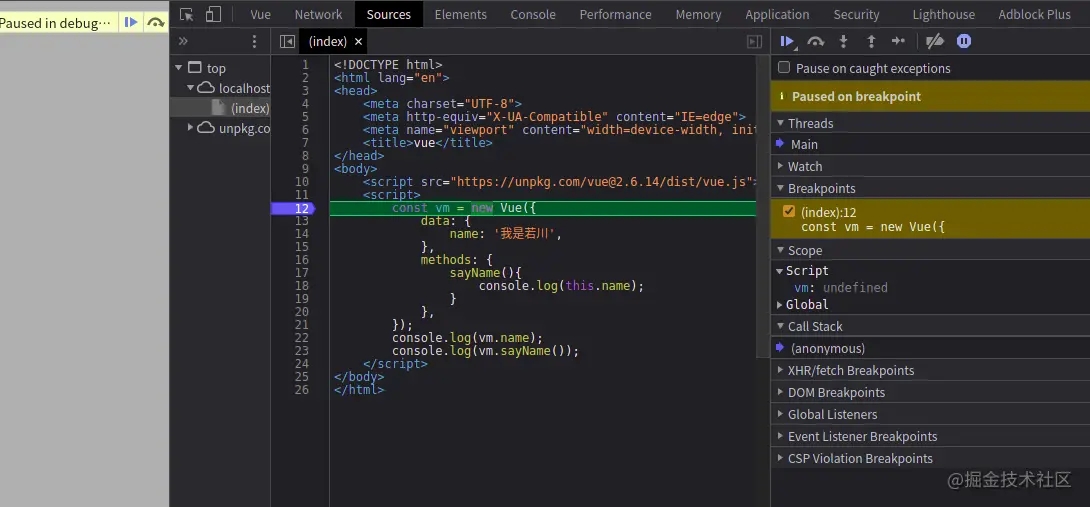1090x507 pixels.
Task: Open the Network tab
Action: [318, 14]
